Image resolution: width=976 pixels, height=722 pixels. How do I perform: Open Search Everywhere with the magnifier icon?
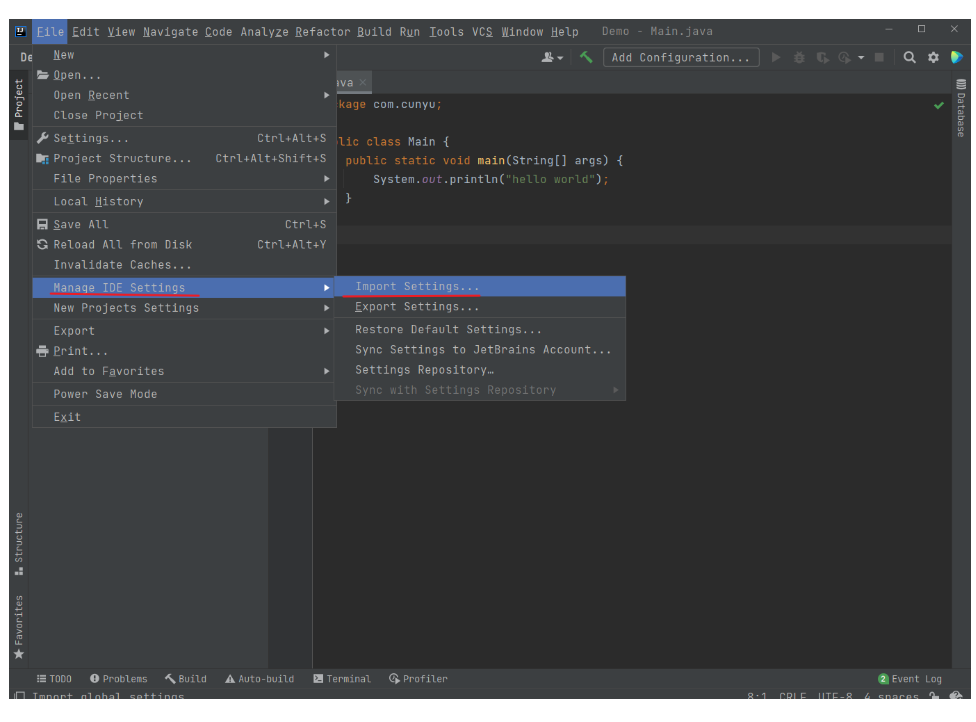point(908,57)
